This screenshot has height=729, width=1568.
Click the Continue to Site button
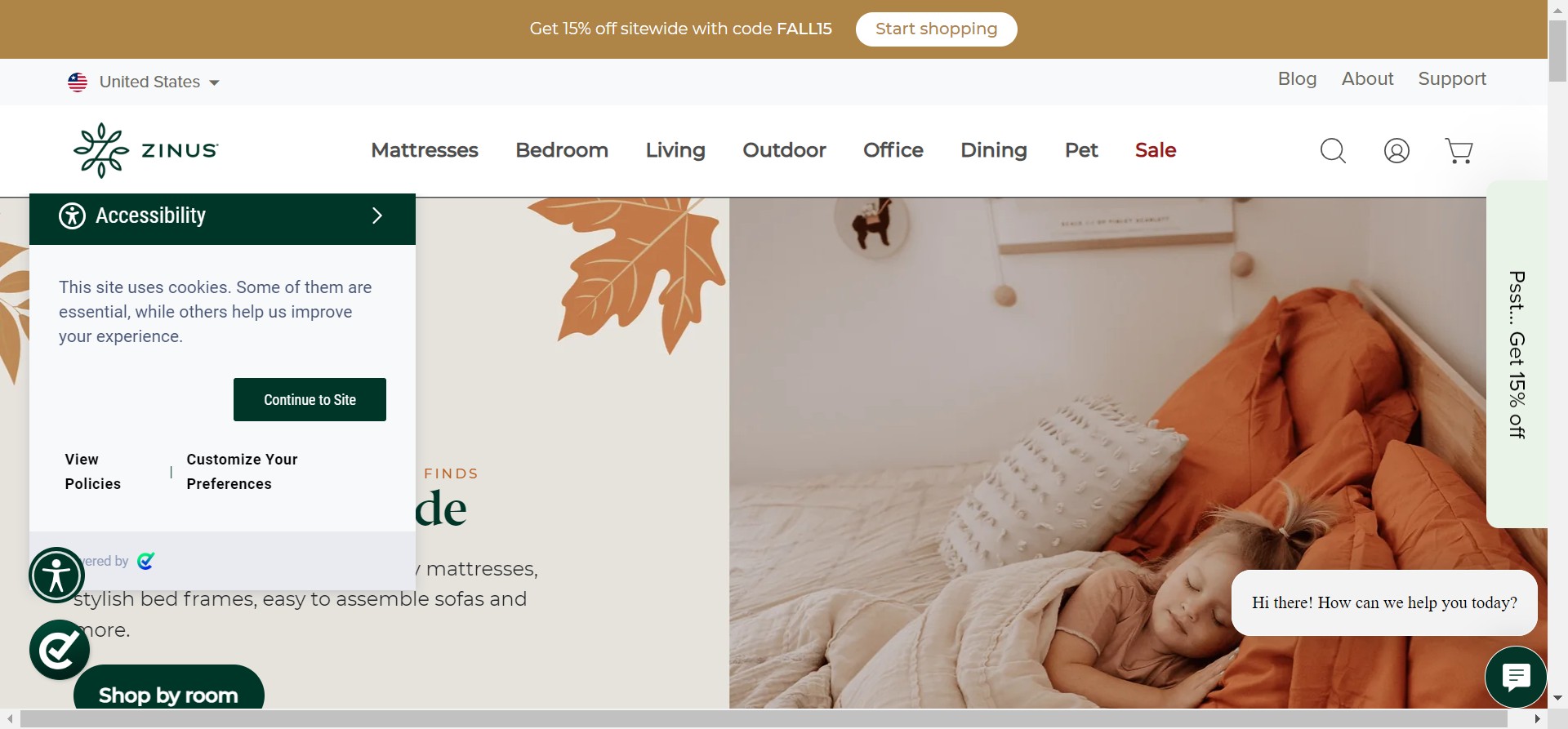click(310, 399)
